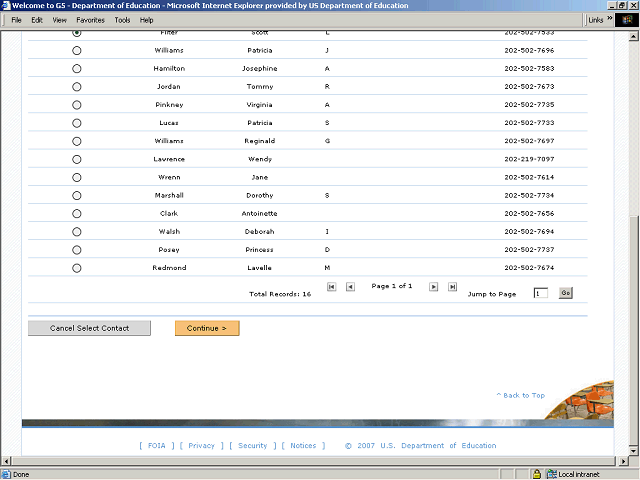Open the Edit menu
This screenshot has height=480, width=640.
tap(37, 20)
